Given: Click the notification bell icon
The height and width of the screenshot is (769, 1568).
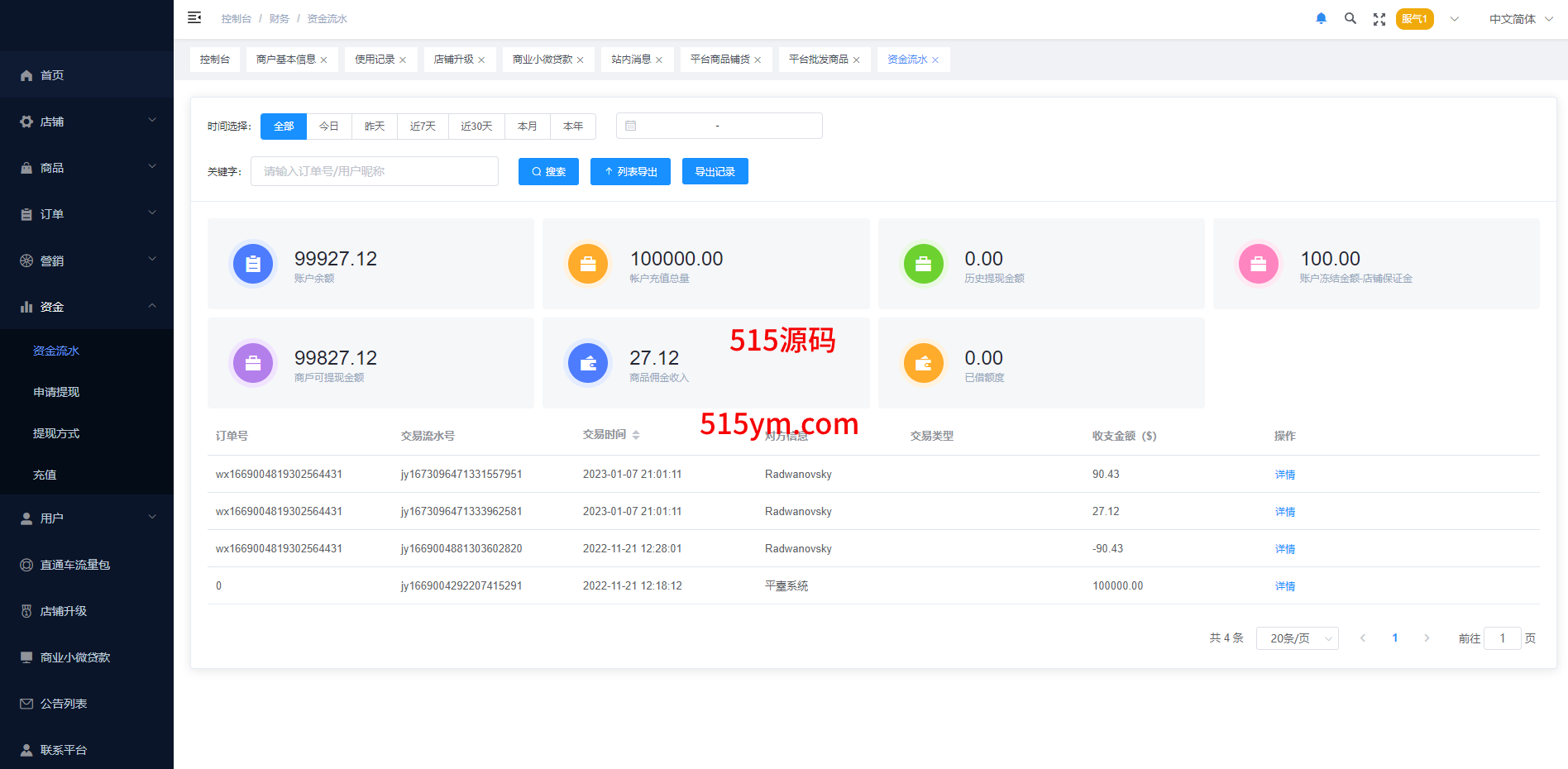Looking at the screenshot, I should click(1321, 18).
